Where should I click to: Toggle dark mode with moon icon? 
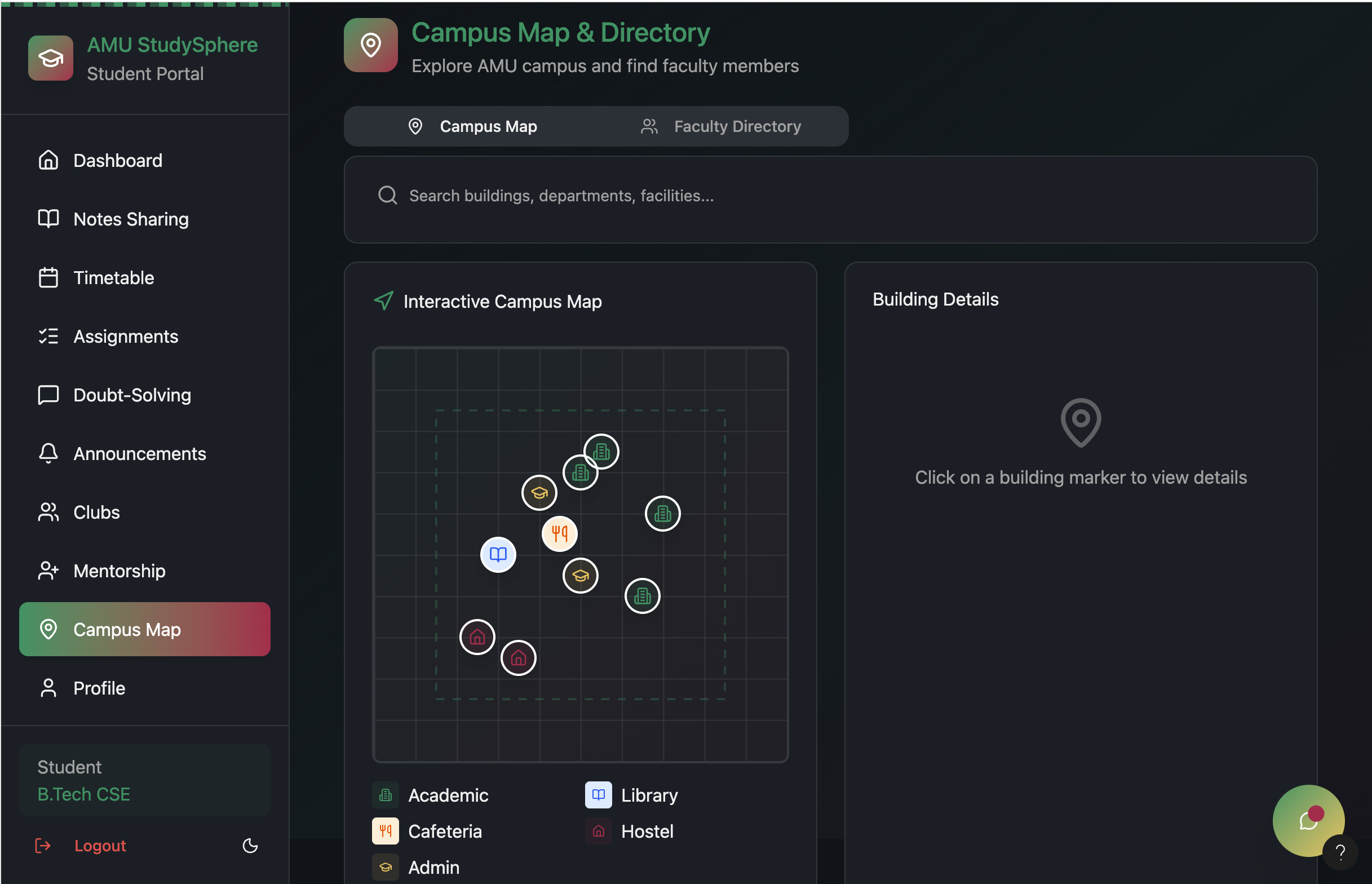pyautogui.click(x=250, y=846)
